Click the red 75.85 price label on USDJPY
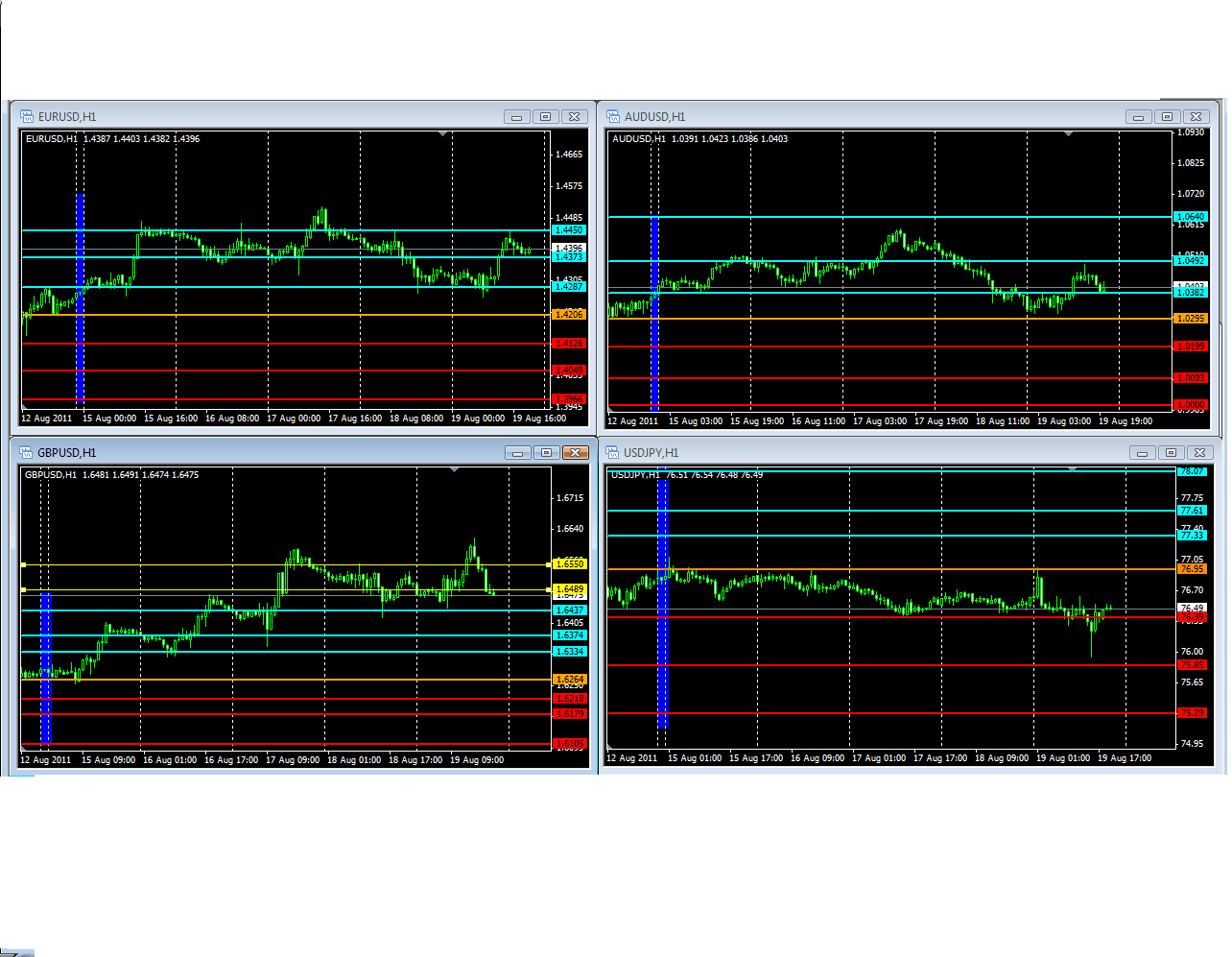 pos(1192,665)
